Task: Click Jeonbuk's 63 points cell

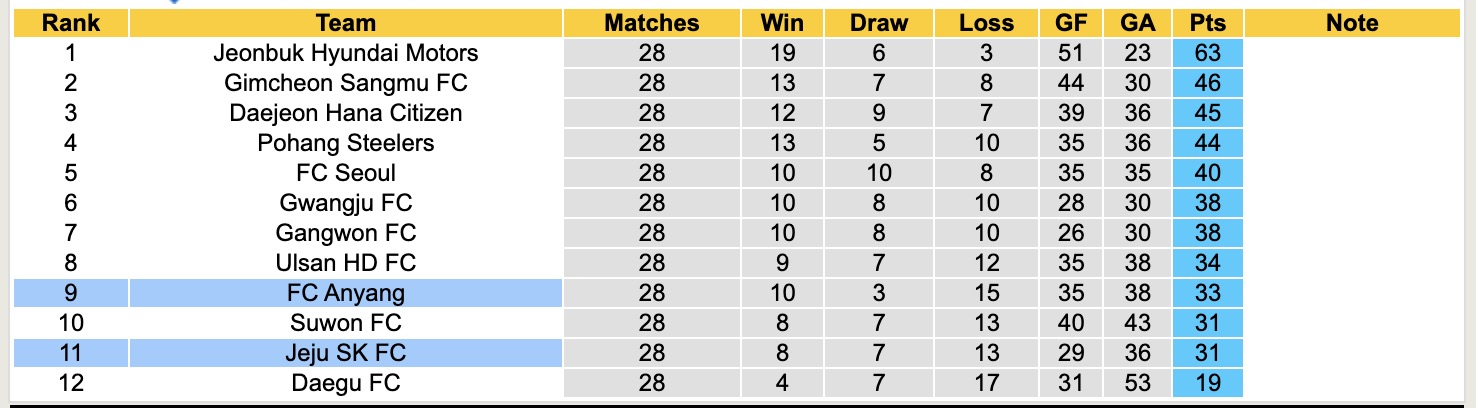Action: point(1207,53)
